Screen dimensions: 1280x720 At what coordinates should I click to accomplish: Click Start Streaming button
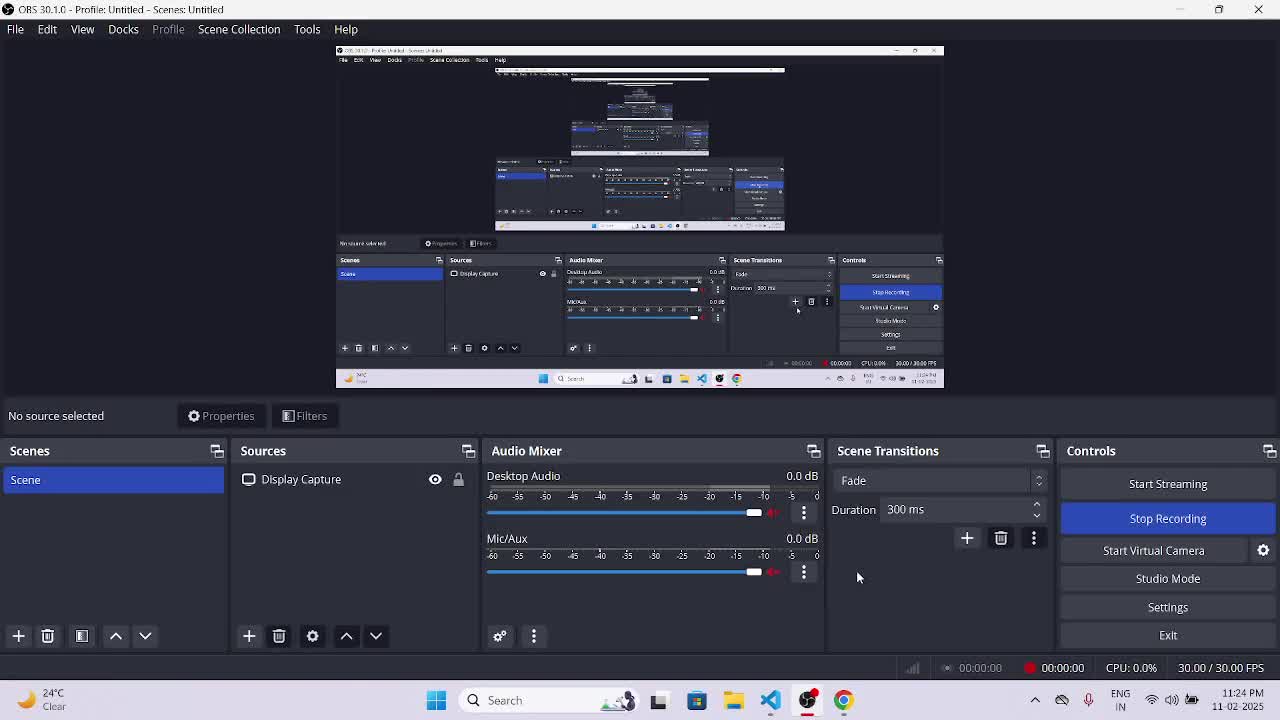(x=1168, y=484)
